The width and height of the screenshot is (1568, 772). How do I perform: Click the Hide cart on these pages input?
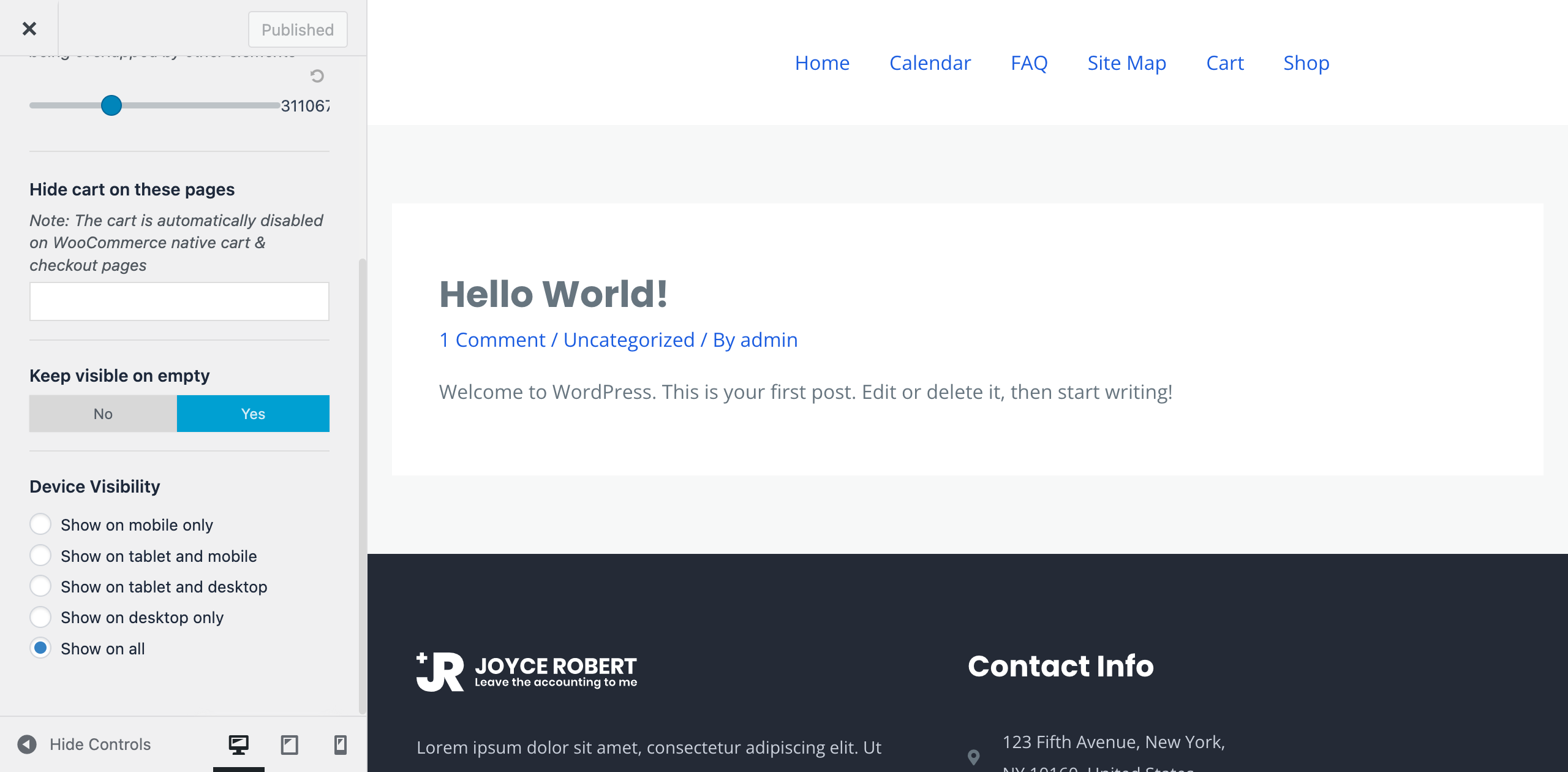point(179,301)
